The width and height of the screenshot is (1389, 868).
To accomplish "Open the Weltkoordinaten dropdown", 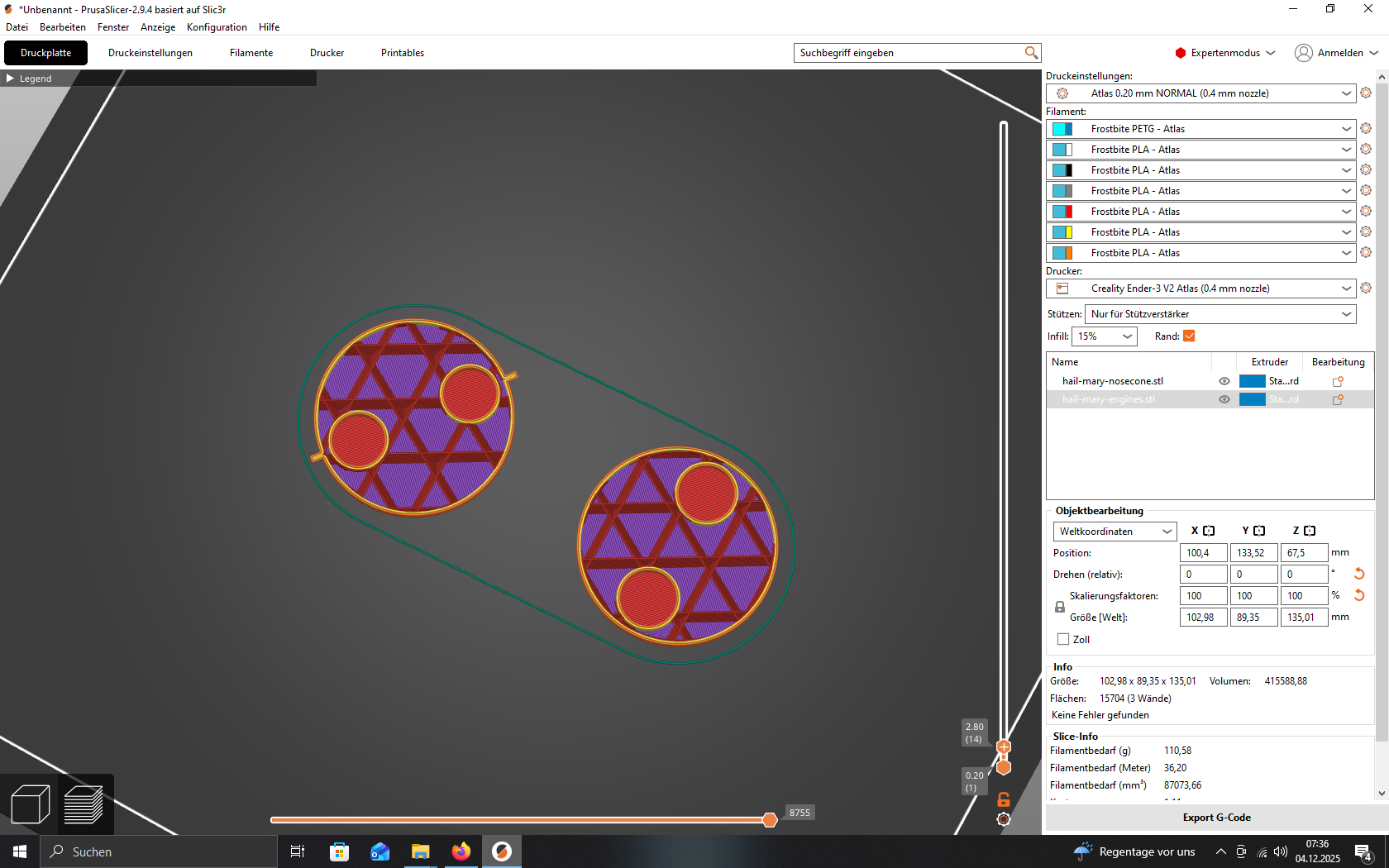I will pos(1115,532).
